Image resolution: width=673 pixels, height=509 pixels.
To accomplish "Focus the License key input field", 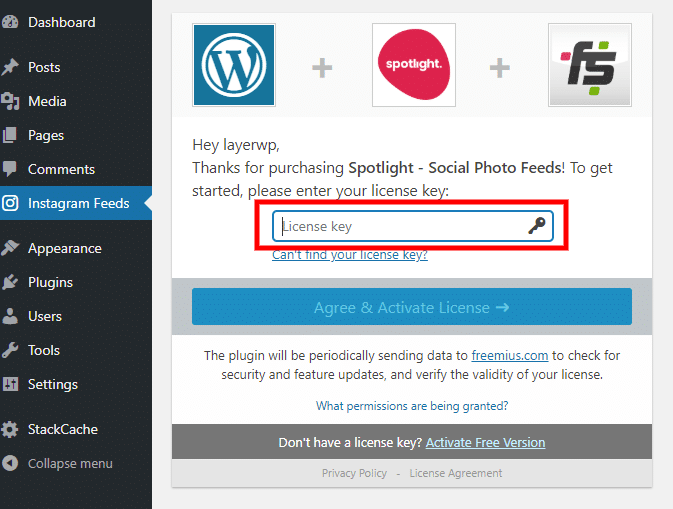I will coord(412,226).
